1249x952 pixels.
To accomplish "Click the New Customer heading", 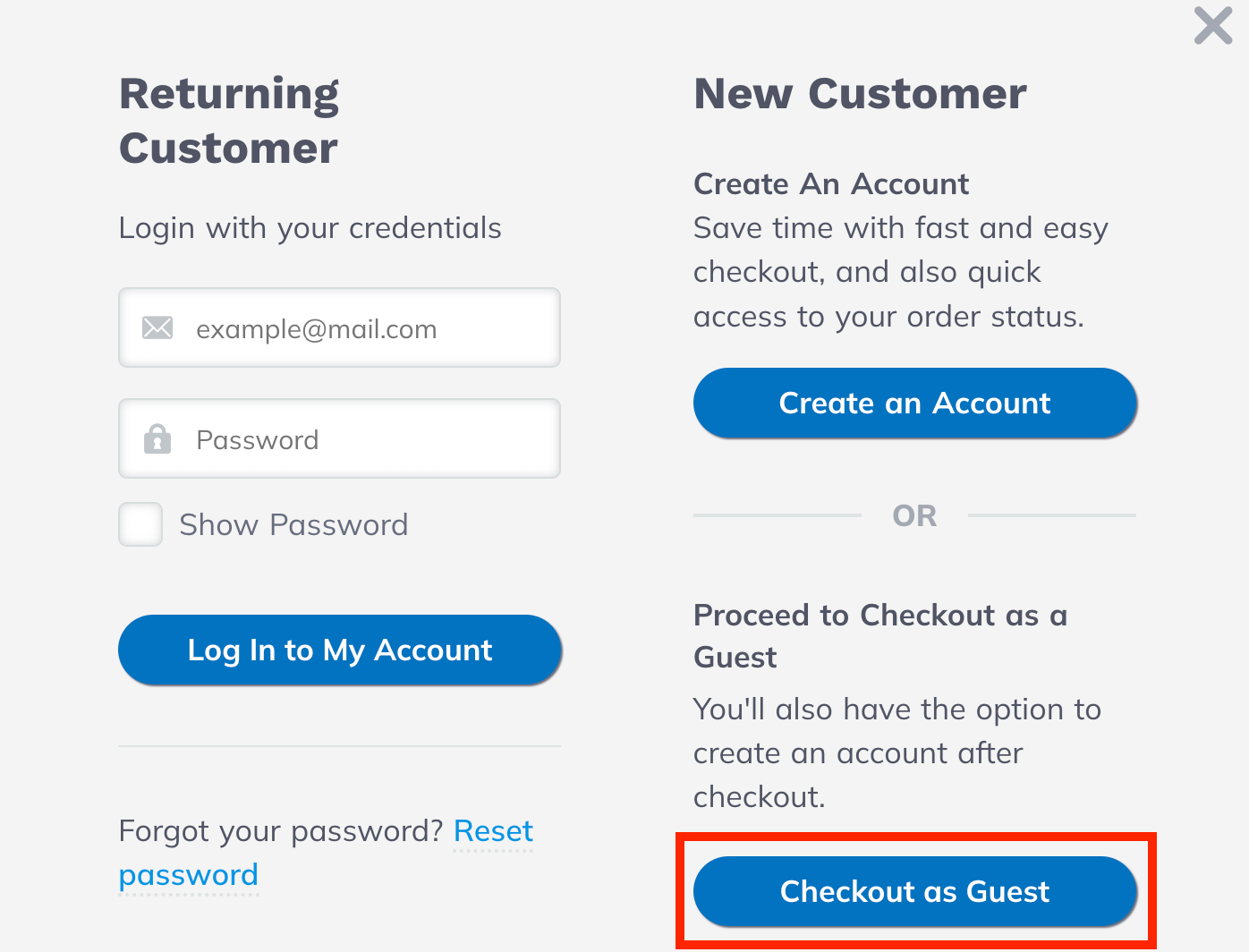I will tap(860, 94).
